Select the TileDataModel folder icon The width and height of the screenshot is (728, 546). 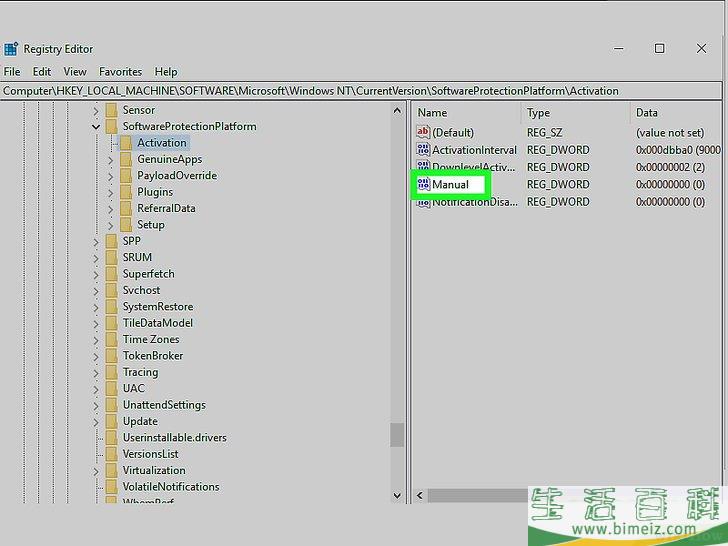pyautogui.click(x=111, y=323)
